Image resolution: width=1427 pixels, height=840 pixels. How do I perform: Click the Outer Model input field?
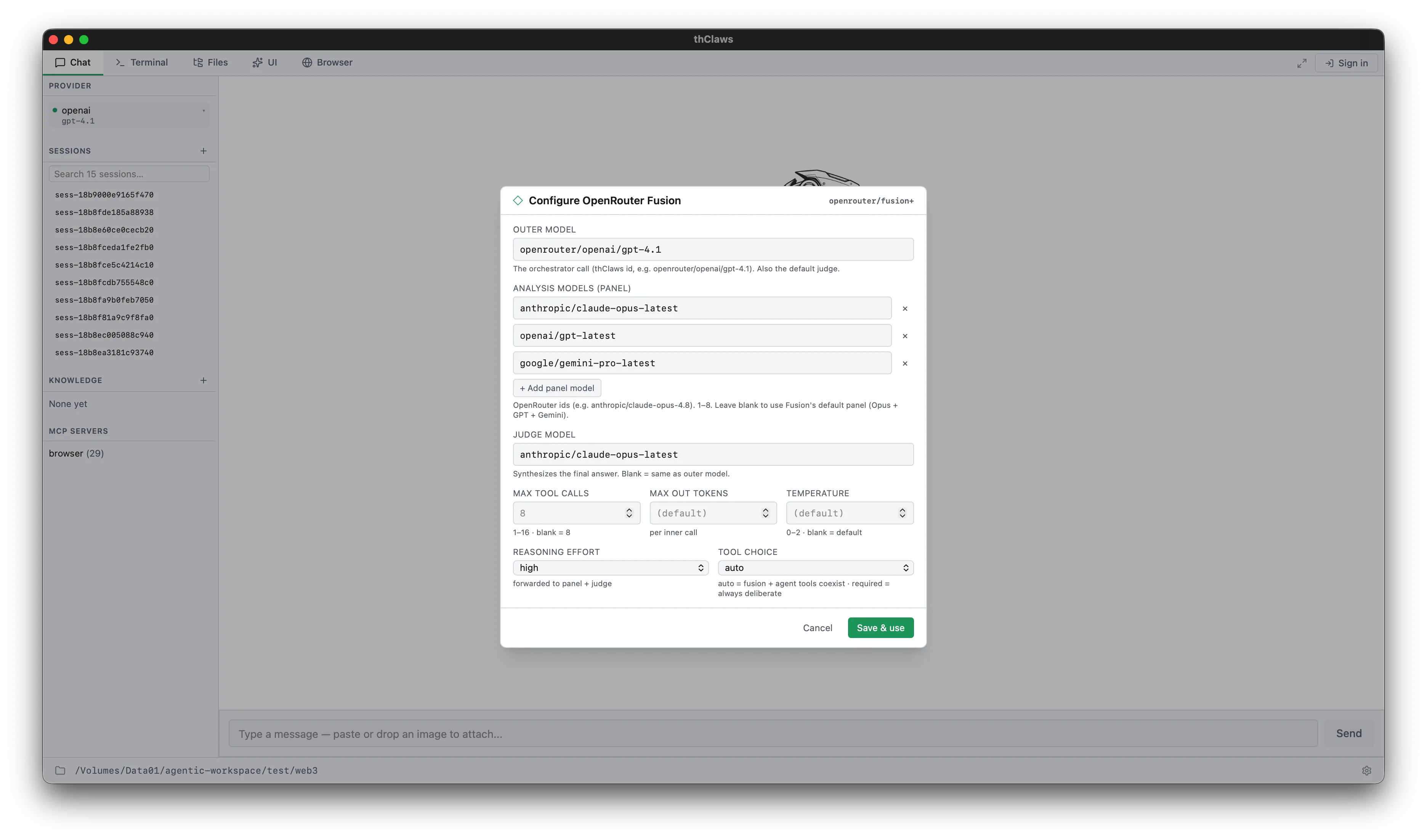(713, 249)
